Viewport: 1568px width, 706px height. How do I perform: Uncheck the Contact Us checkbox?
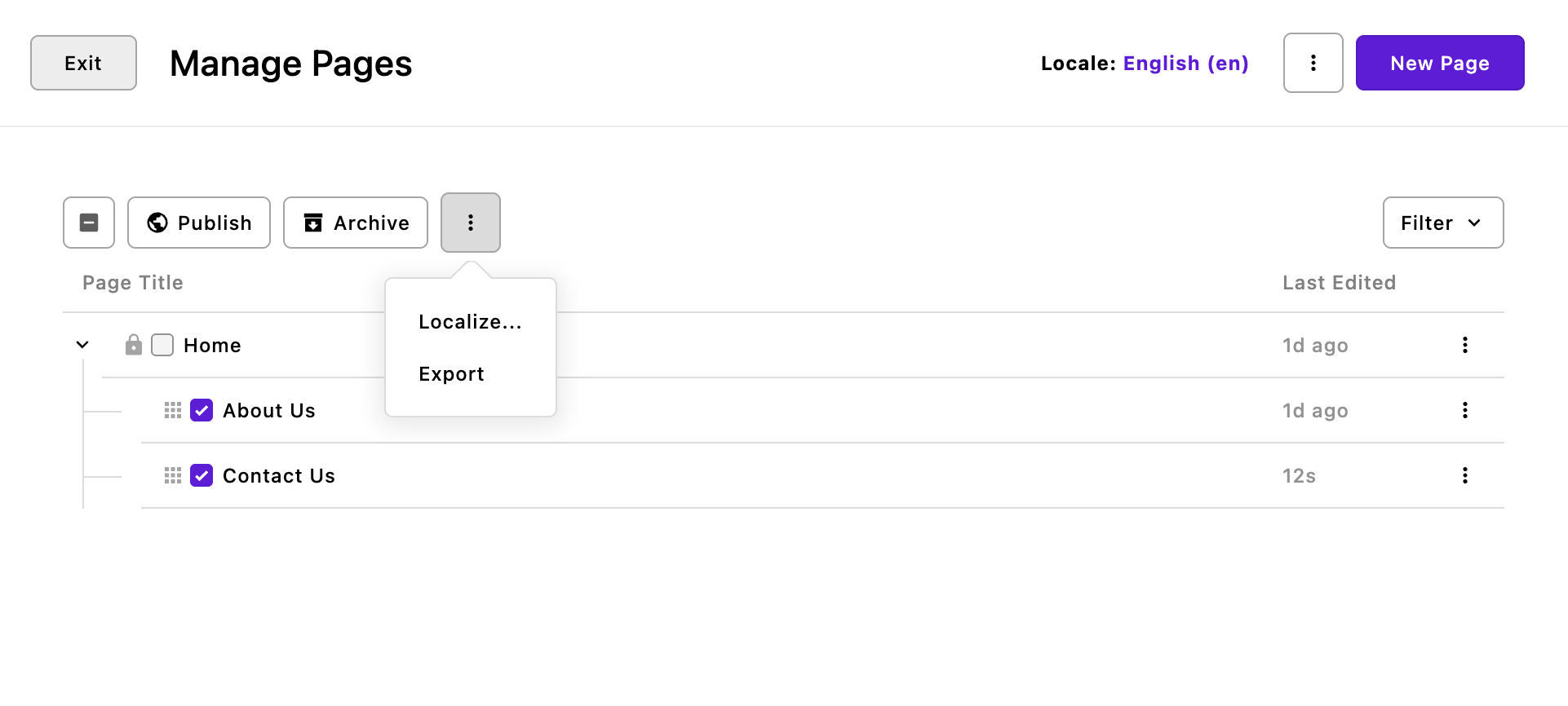point(202,475)
